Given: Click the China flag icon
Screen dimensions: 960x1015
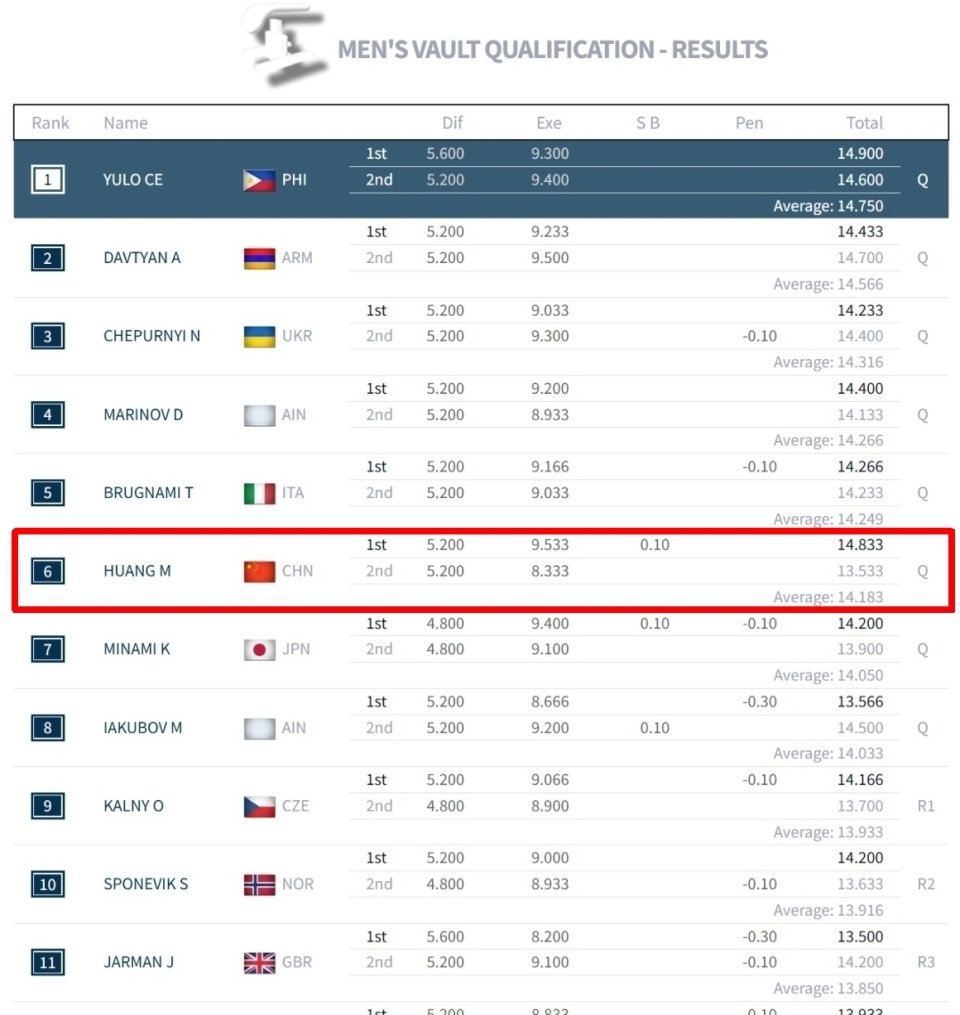Looking at the screenshot, I should click(x=259, y=571).
